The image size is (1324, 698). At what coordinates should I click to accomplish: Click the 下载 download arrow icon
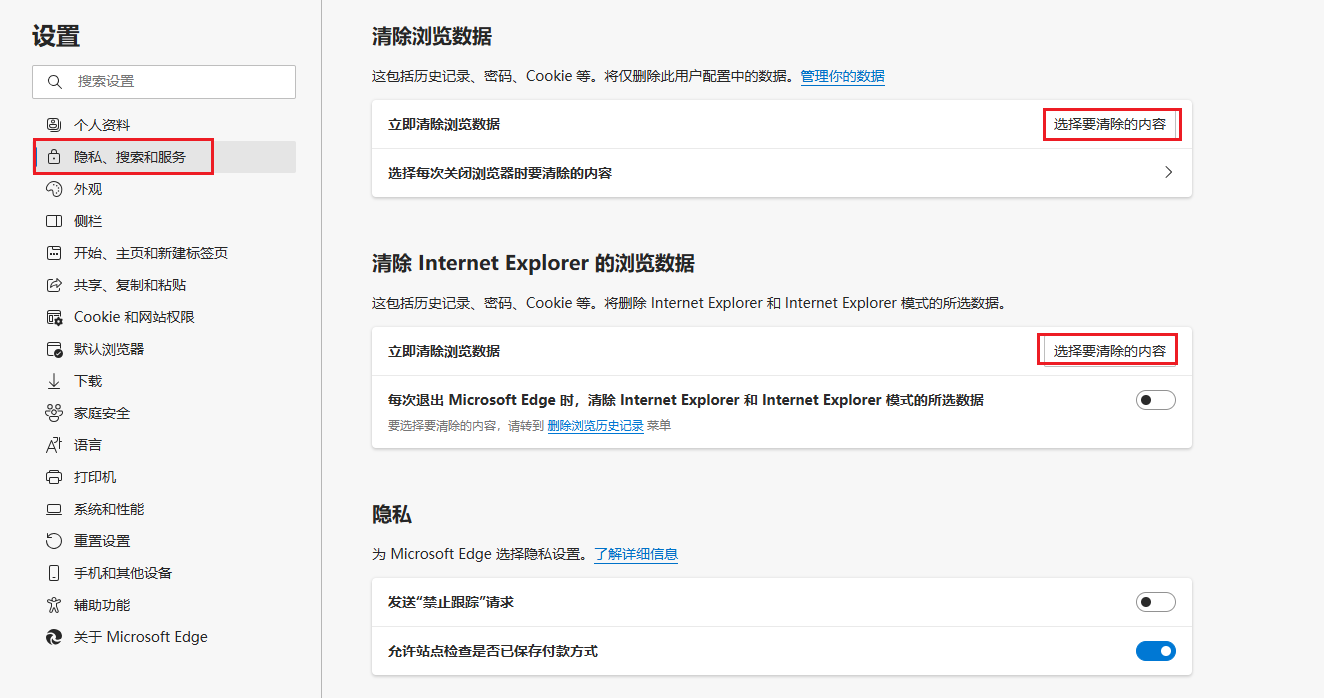pyautogui.click(x=54, y=381)
